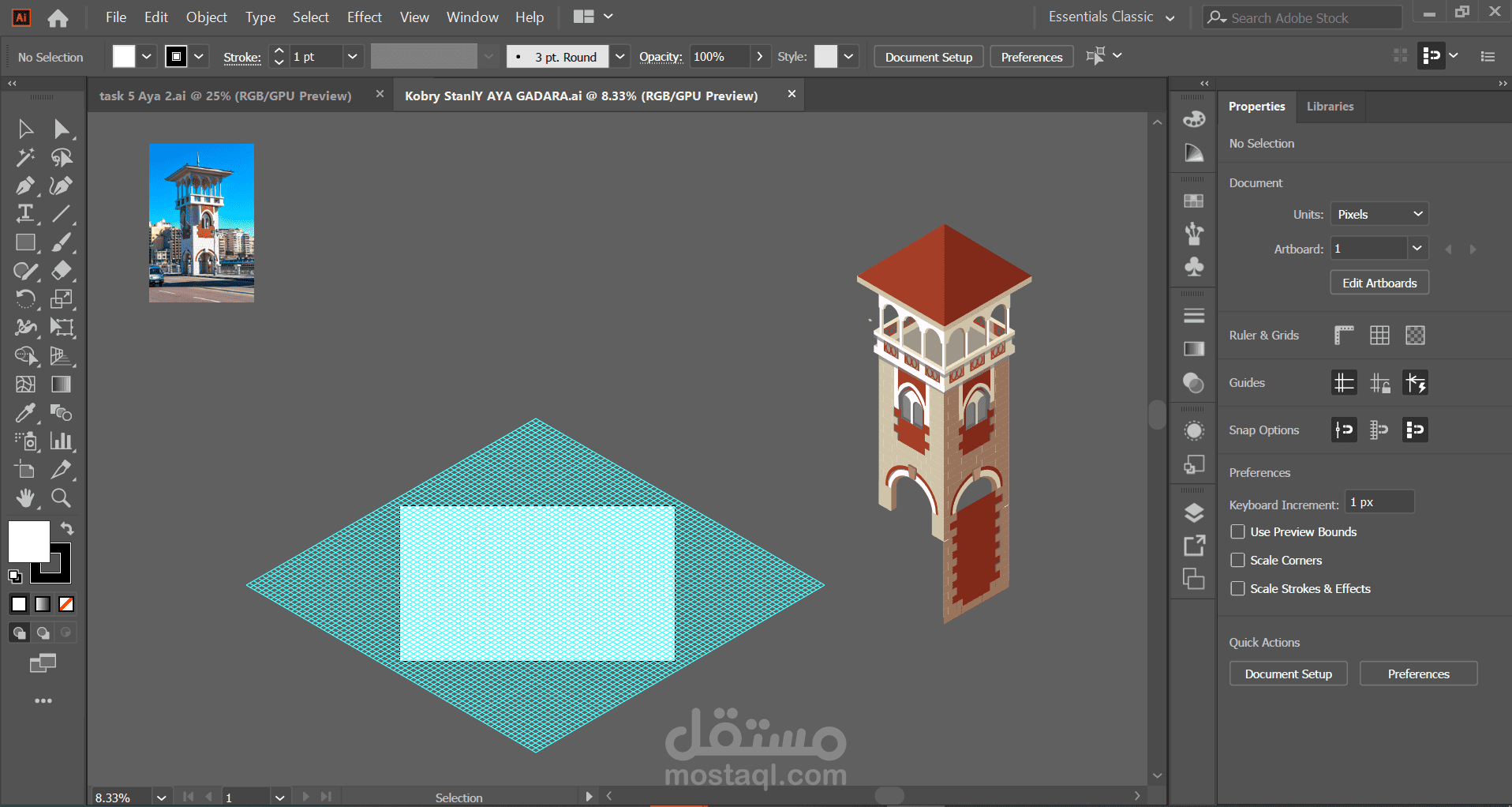Click Preferences under Quick Actions

pos(1418,674)
